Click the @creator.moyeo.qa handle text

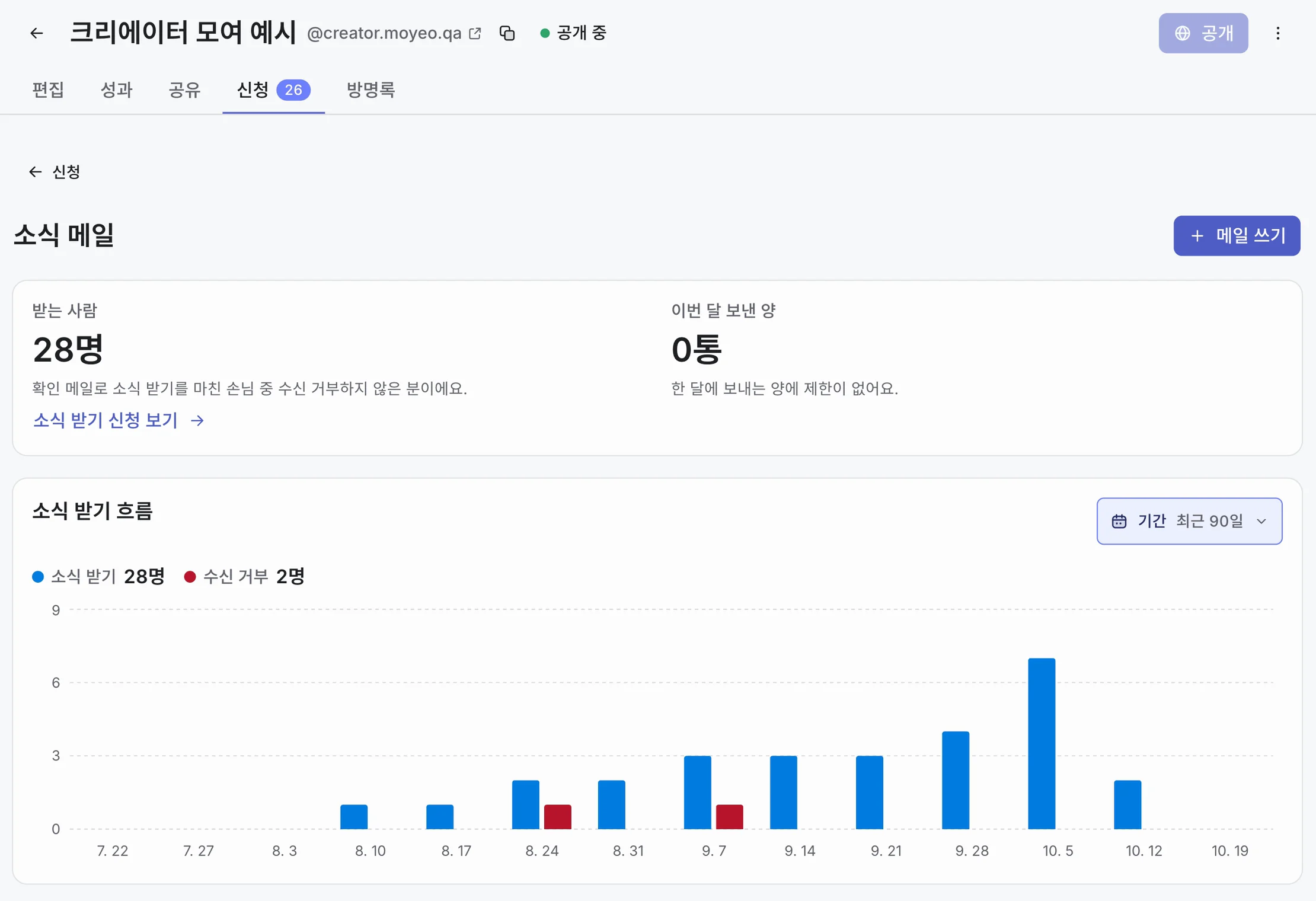pyautogui.click(x=384, y=33)
